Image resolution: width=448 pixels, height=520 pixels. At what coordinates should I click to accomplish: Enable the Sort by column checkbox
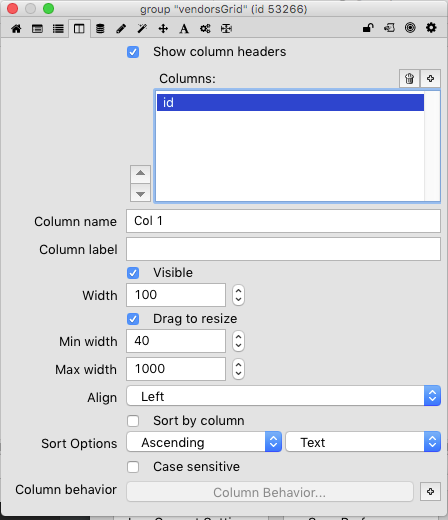(133, 421)
